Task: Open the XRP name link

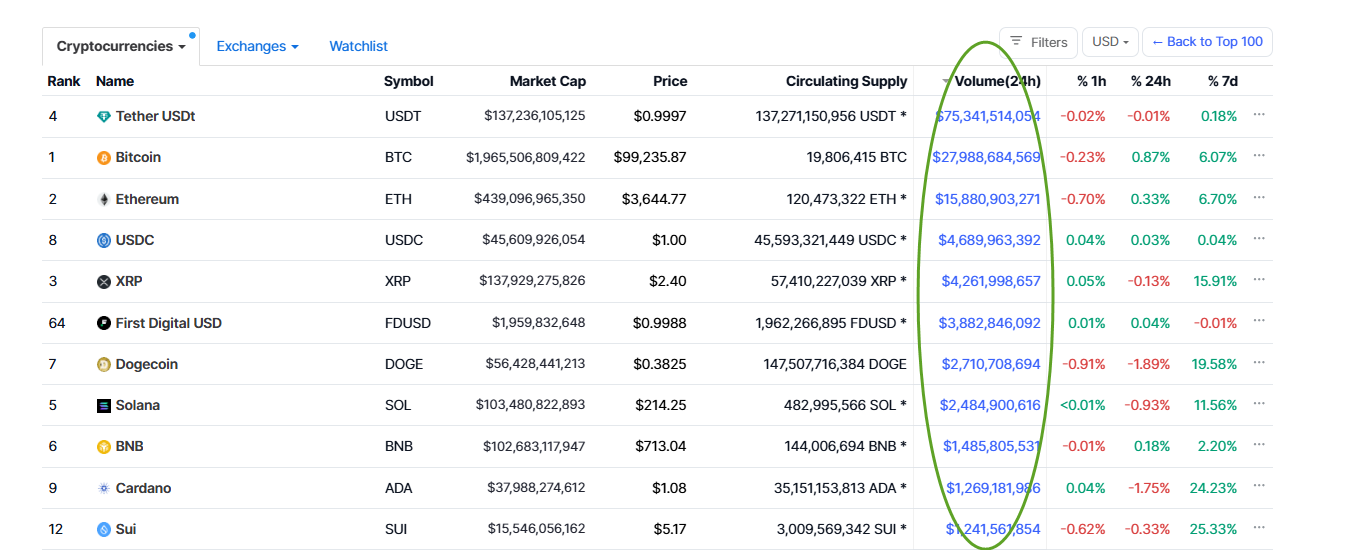Action: click(129, 281)
